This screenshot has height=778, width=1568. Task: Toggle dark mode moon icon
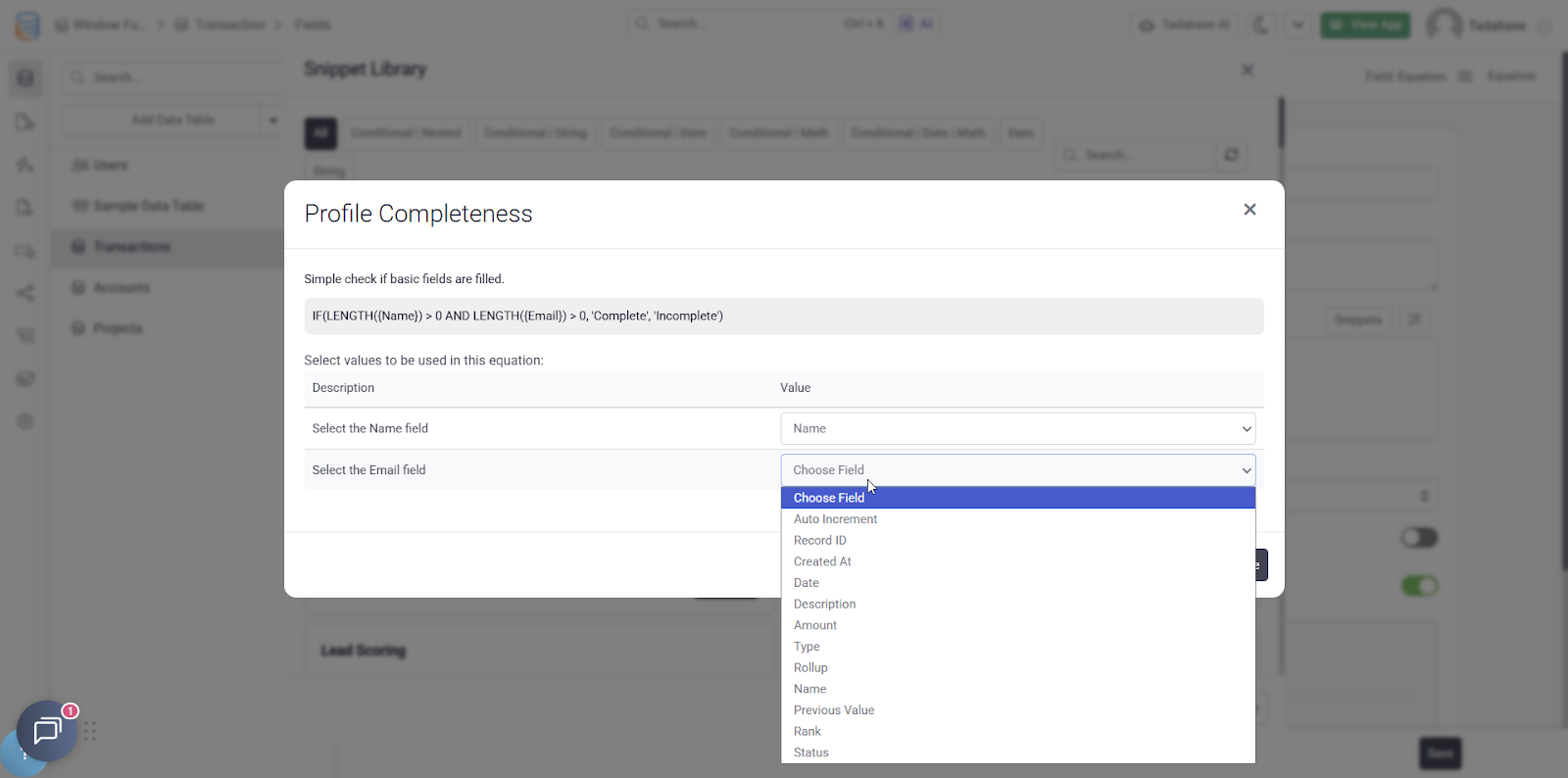(x=1261, y=25)
